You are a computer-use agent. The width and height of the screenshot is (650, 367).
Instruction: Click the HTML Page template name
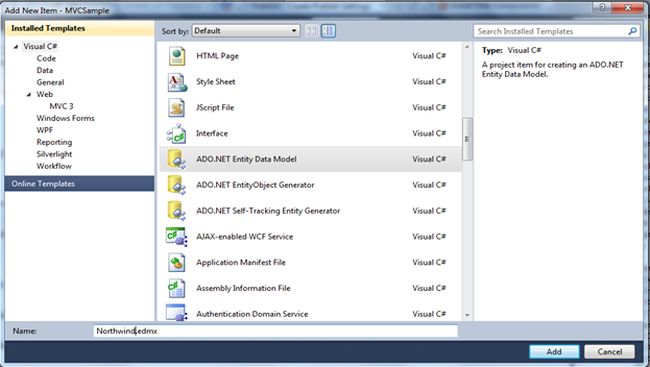(x=217, y=56)
